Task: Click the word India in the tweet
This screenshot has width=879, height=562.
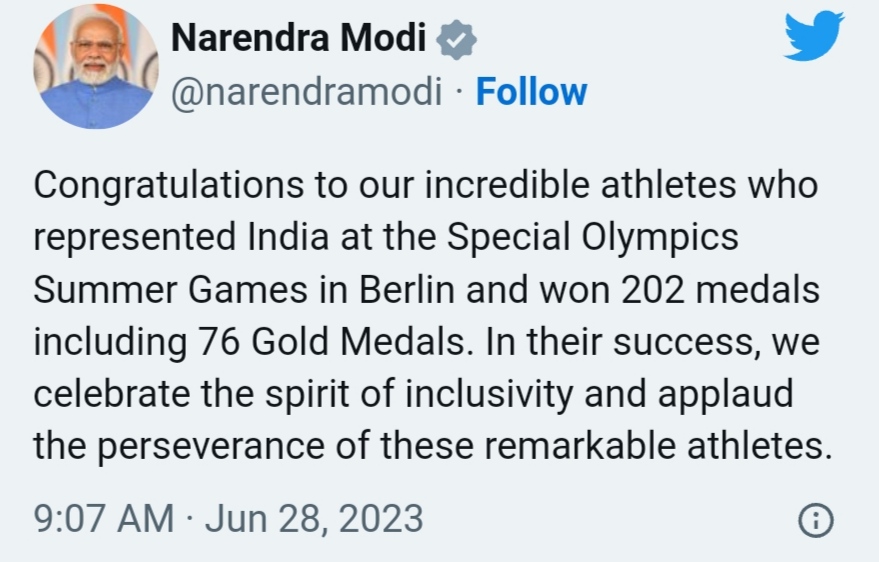Action: [x=288, y=236]
